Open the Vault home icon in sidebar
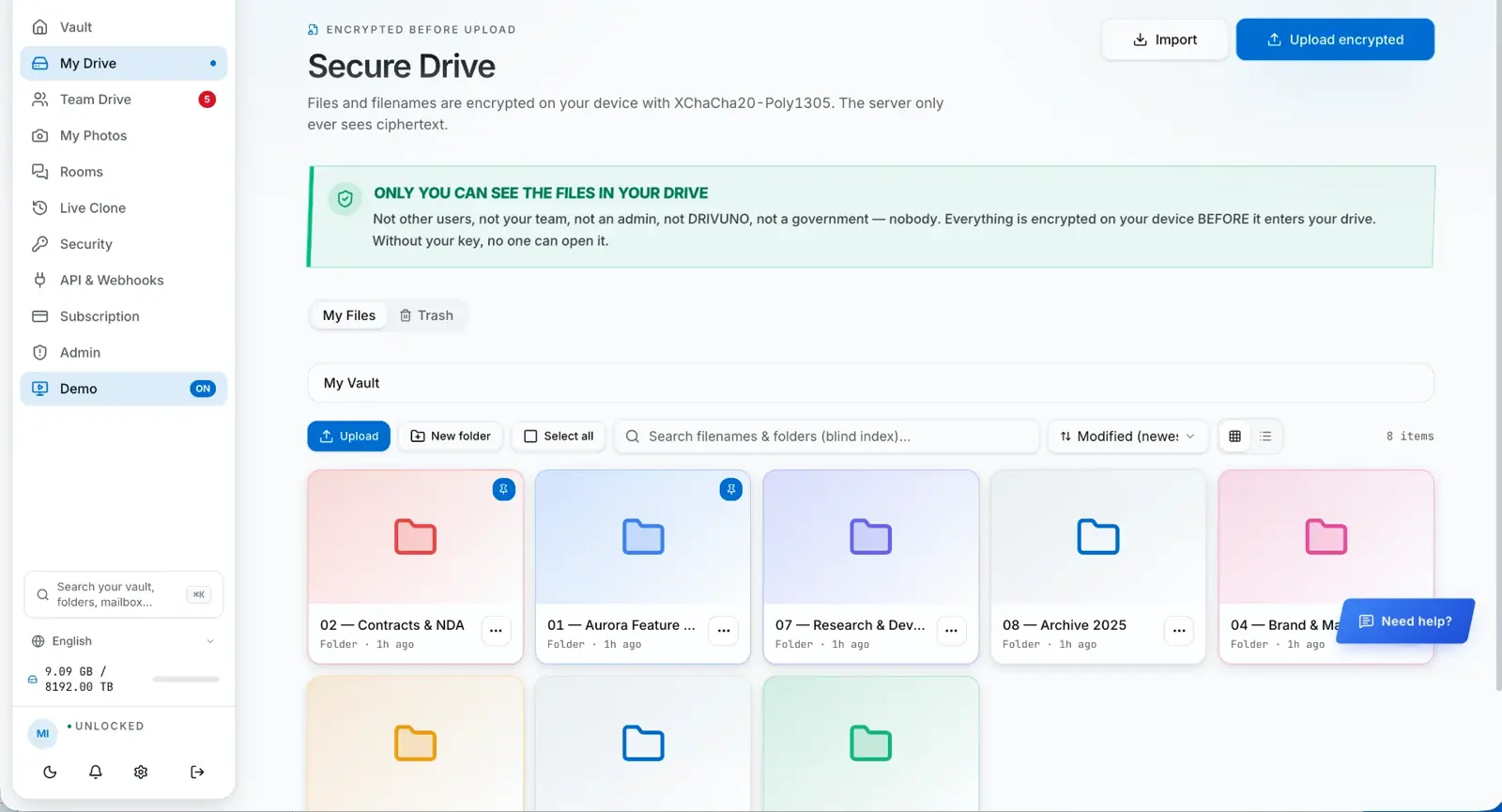 39,27
